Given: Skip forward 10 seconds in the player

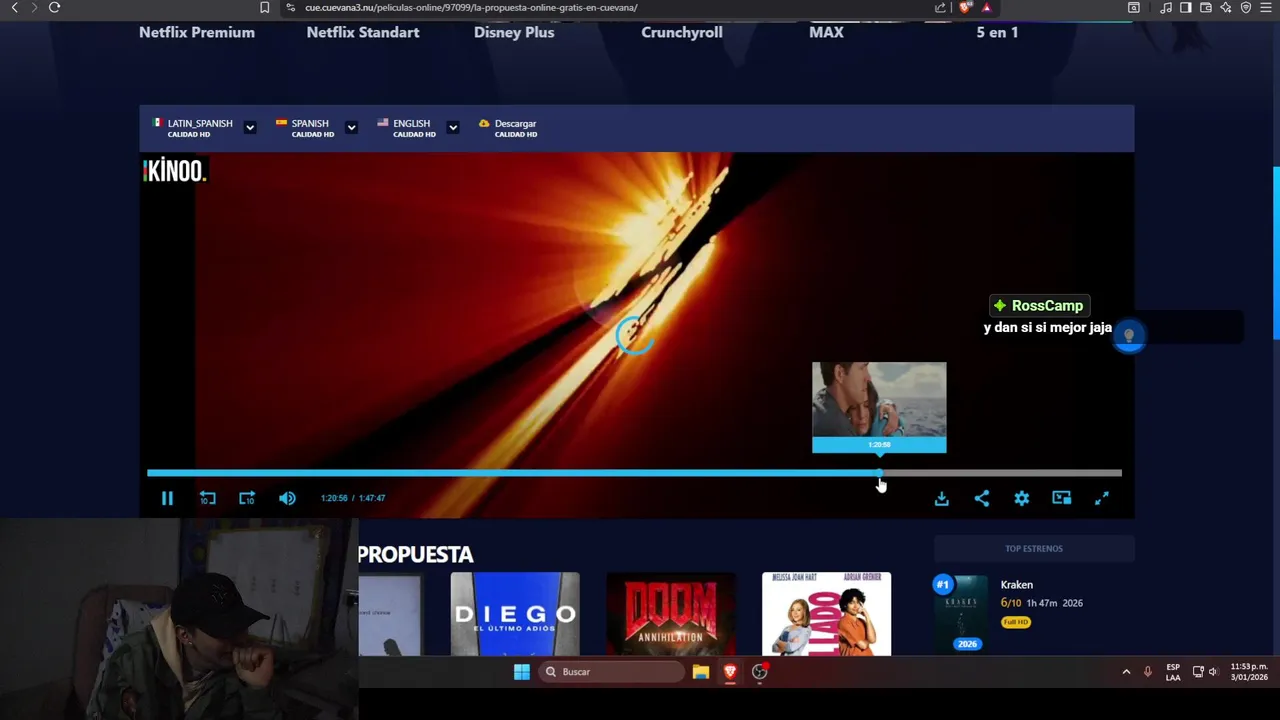Looking at the screenshot, I should 247,498.
